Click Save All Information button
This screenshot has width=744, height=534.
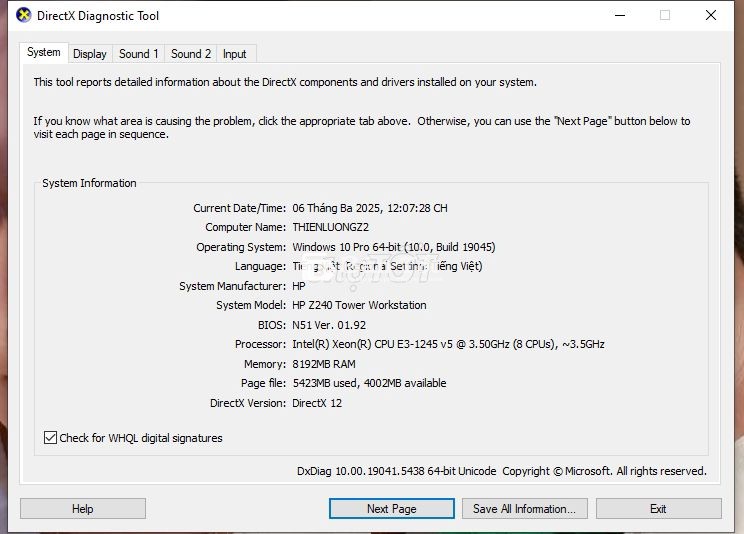coord(525,509)
